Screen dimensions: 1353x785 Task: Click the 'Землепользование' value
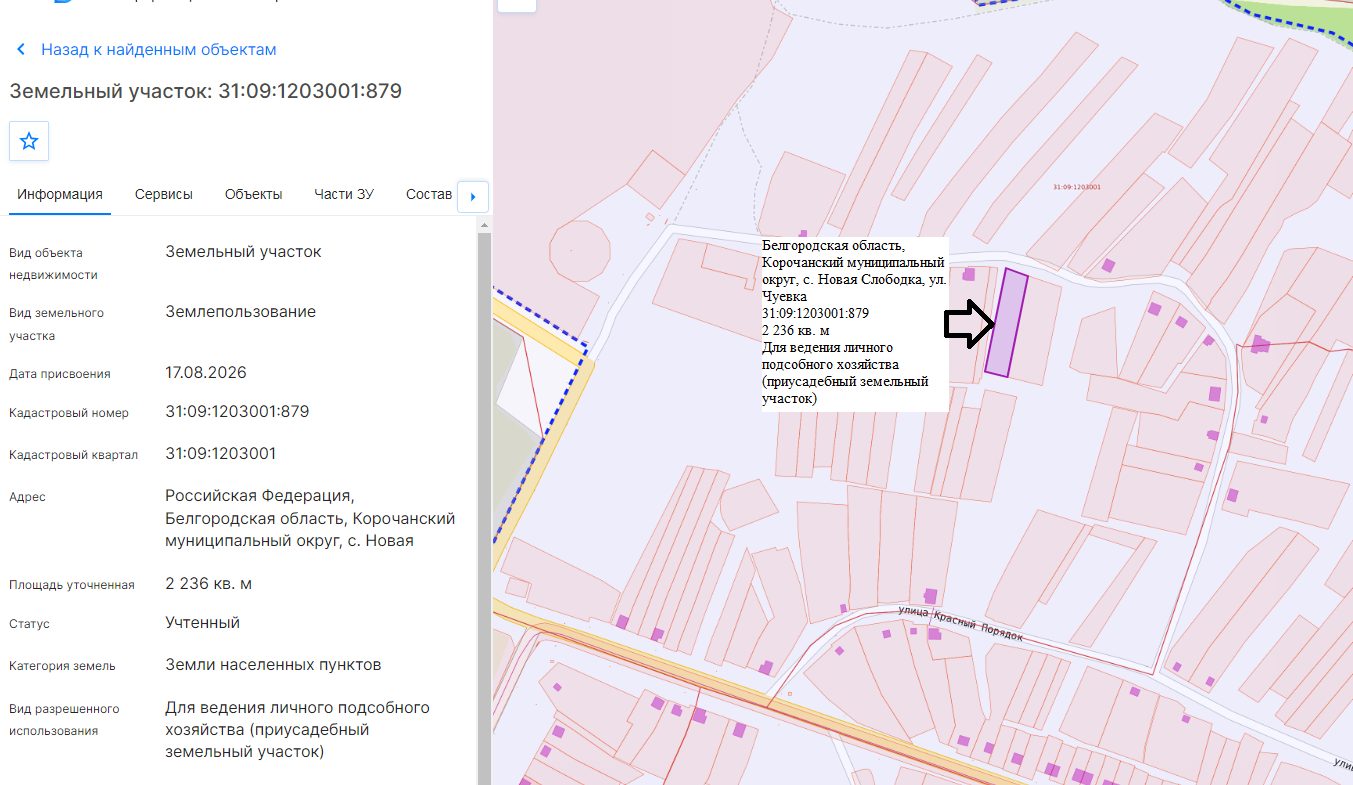tap(240, 311)
